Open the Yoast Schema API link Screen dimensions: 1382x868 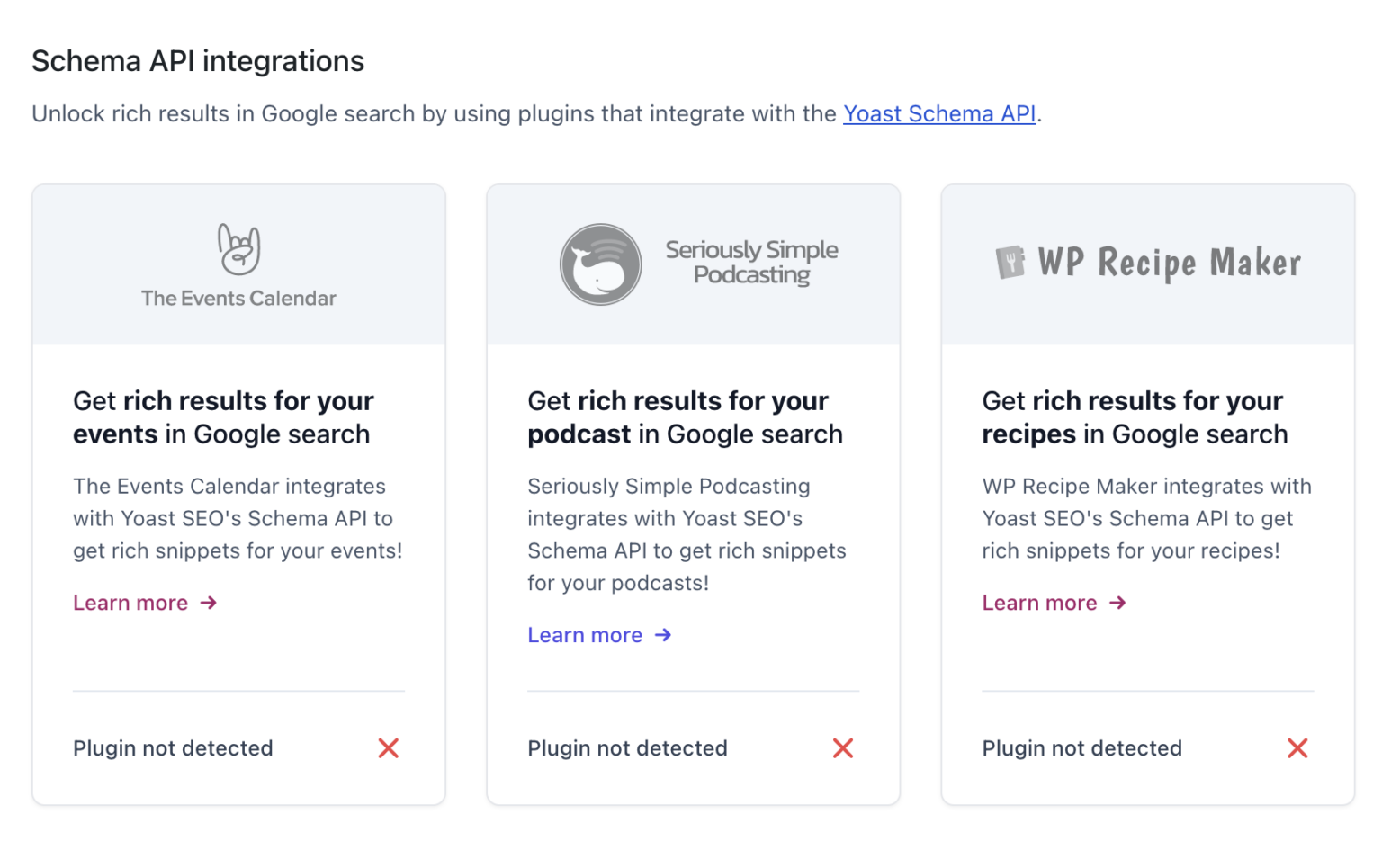tap(938, 114)
